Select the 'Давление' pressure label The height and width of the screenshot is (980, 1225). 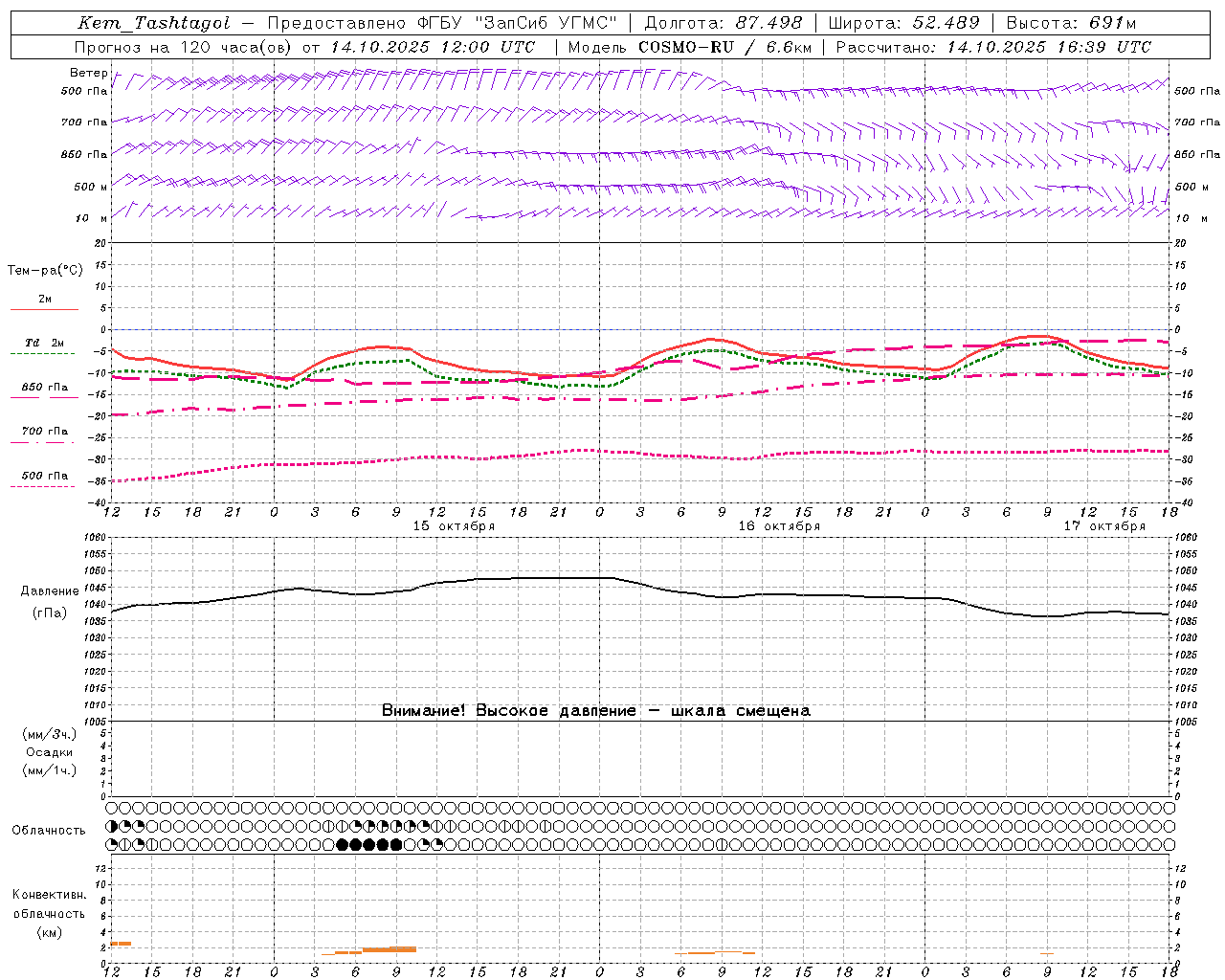[50, 590]
